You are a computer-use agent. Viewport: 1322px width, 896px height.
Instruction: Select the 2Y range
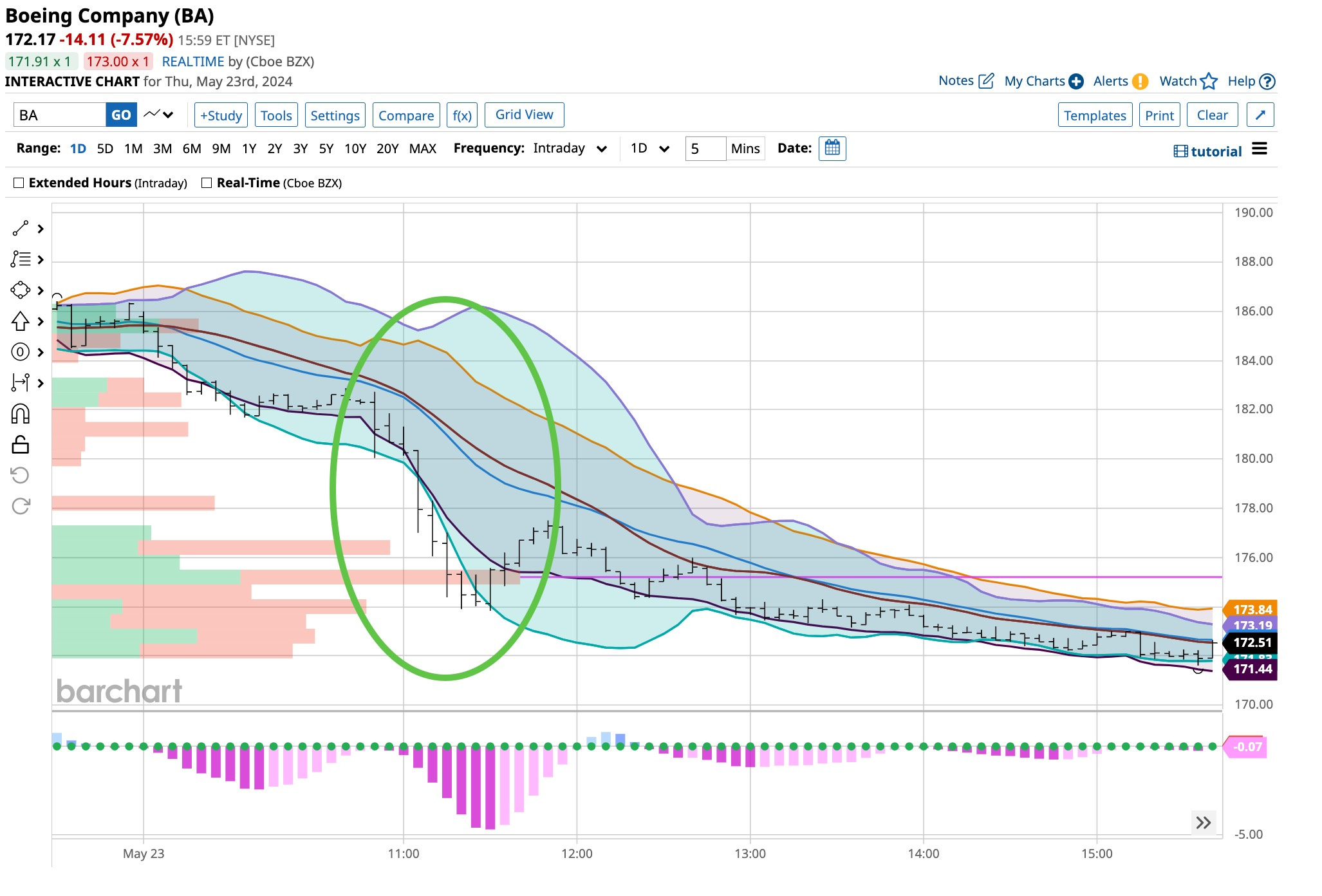pyautogui.click(x=275, y=149)
